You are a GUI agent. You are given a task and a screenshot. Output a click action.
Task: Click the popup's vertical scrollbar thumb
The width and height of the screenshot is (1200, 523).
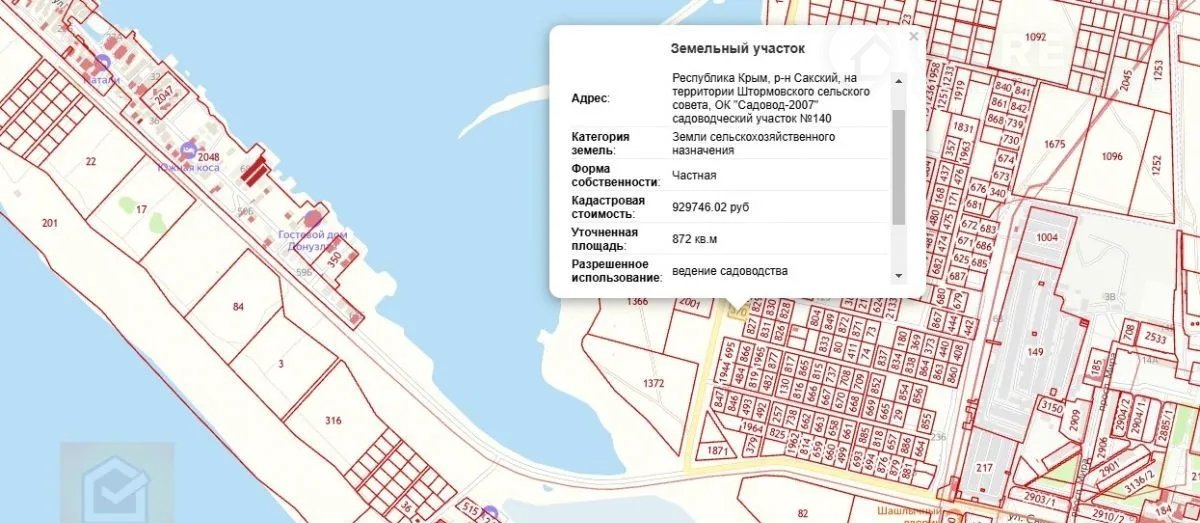898,165
